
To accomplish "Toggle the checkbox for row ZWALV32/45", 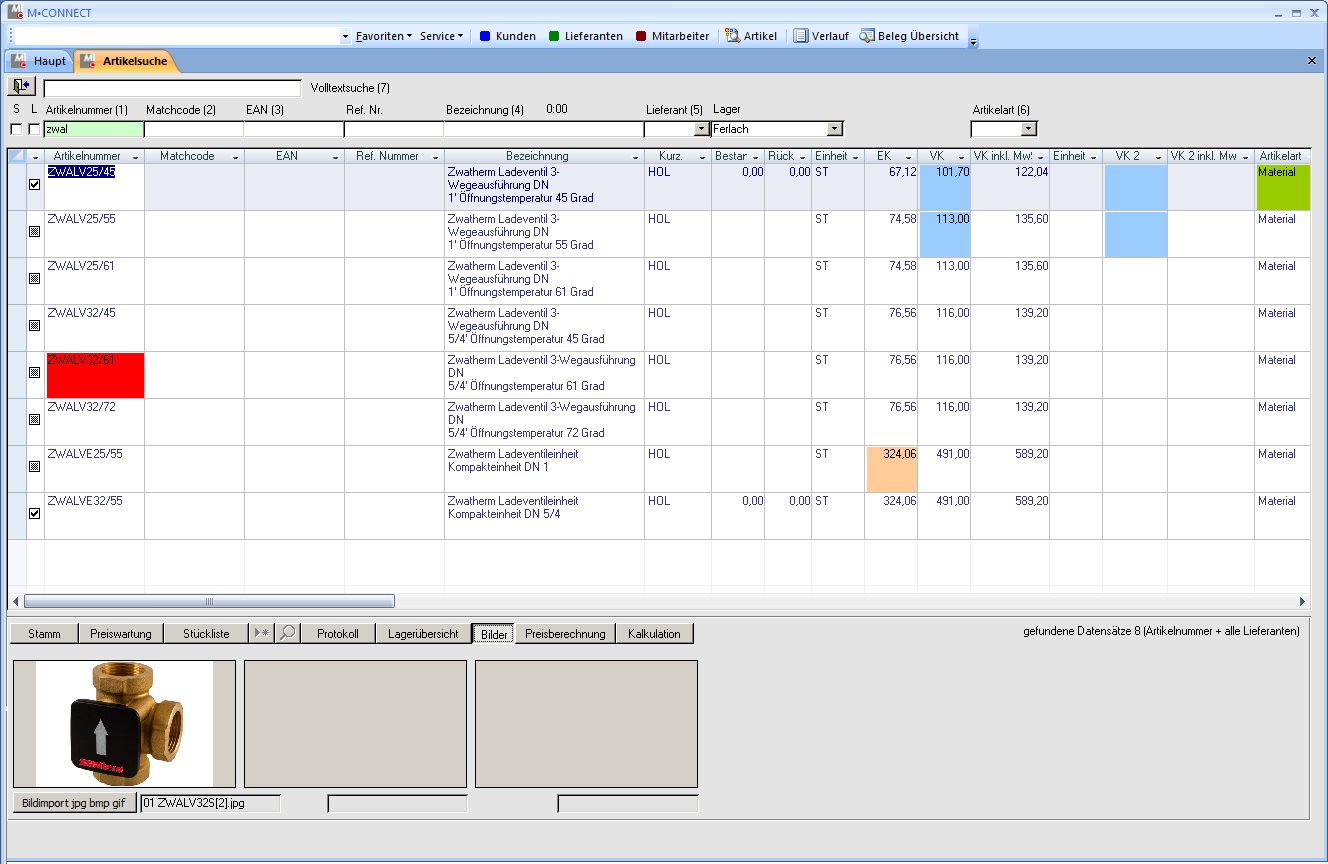I will [35, 325].
